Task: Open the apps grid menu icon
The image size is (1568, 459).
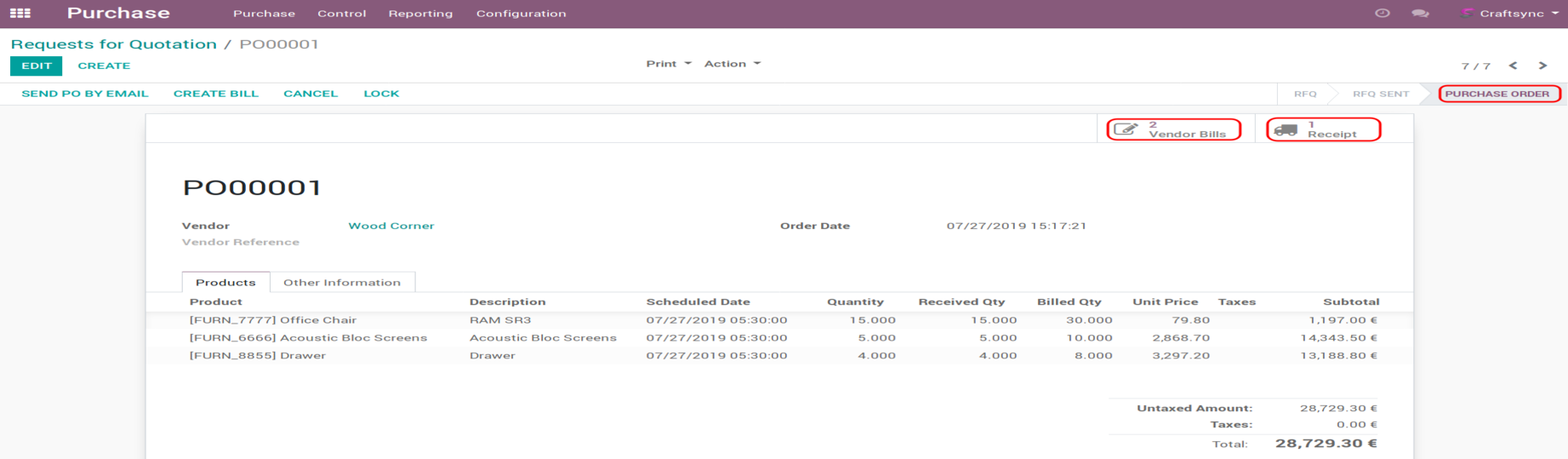Action: click(20, 14)
